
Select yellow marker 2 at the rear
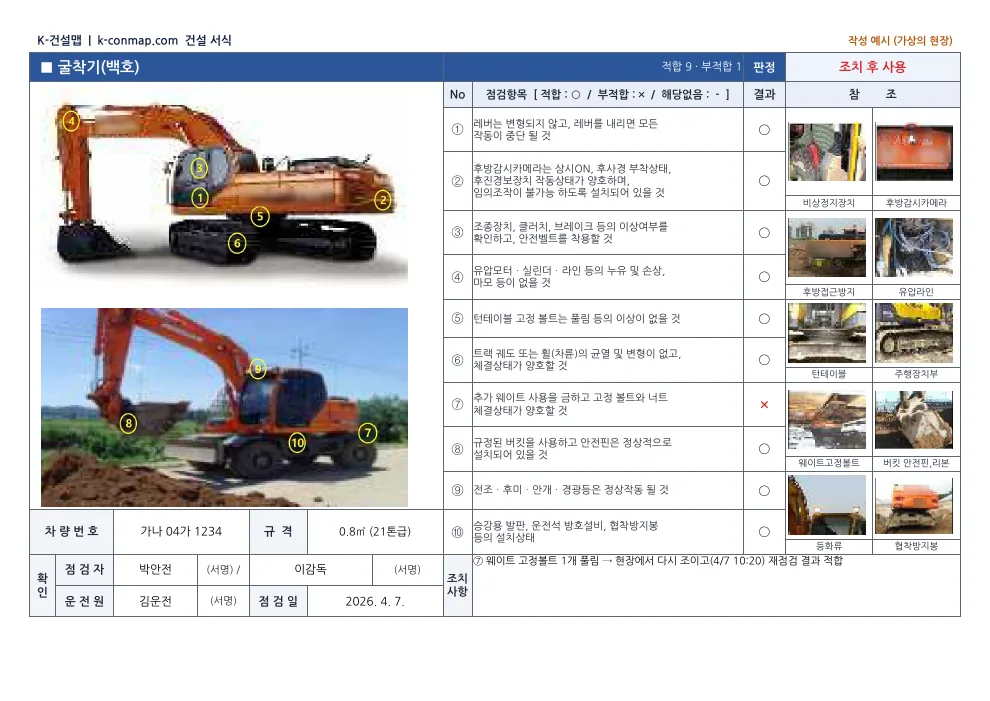pyautogui.click(x=382, y=200)
